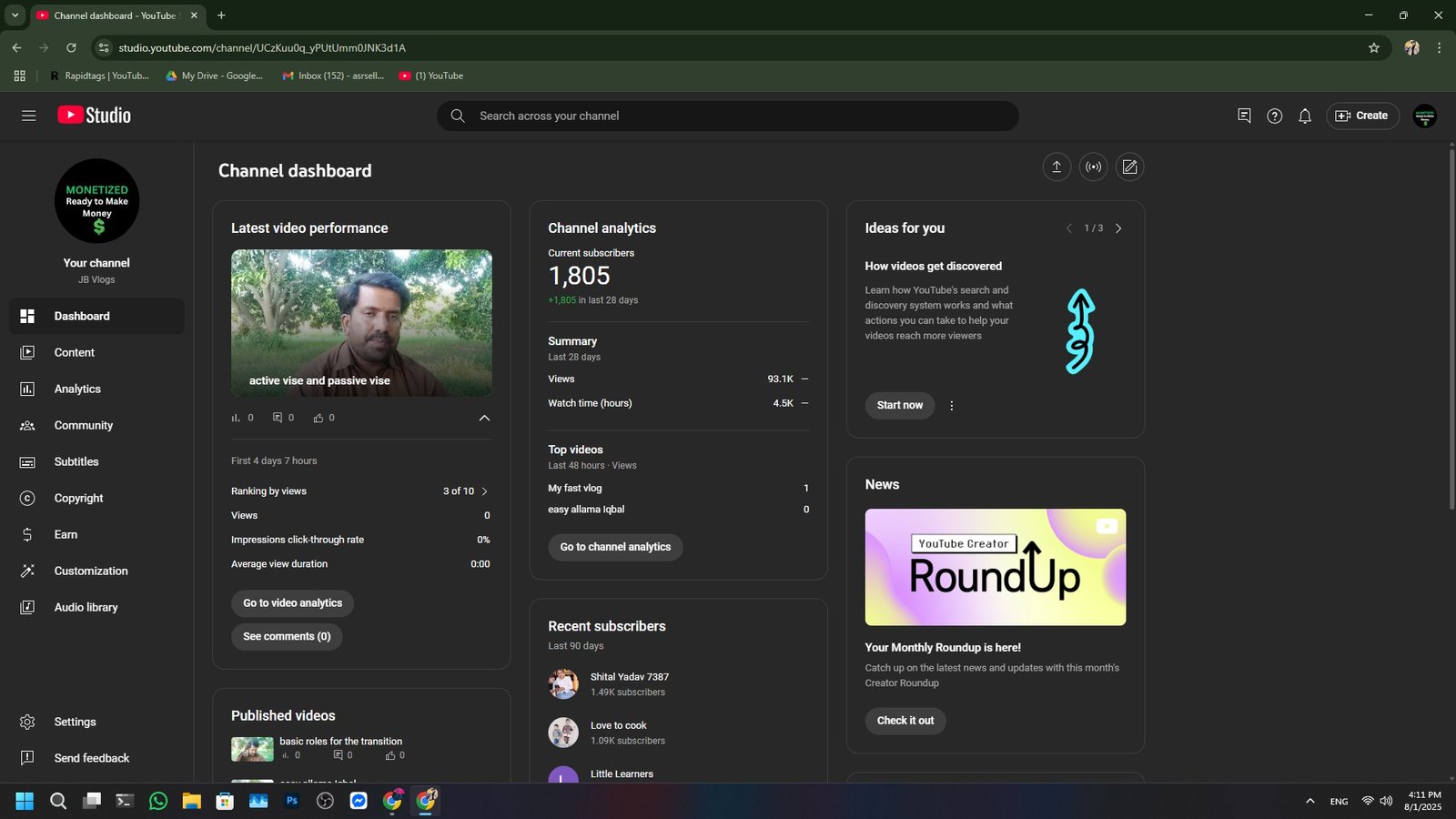Image resolution: width=1456 pixels, height=819 pixels.
Task: Open the account avatar menu
Action: point(1424,116)
